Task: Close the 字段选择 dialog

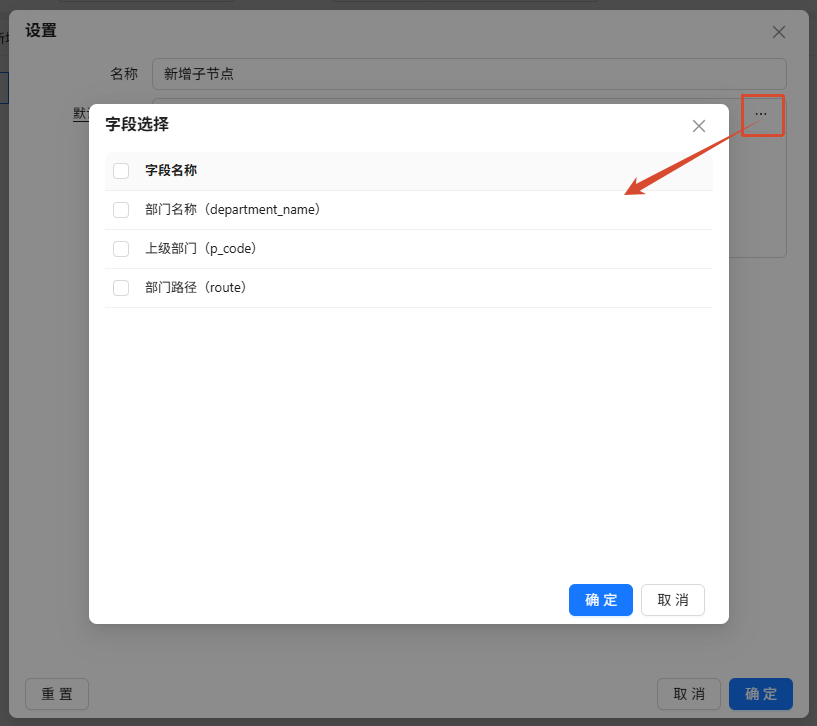Action: coord(698,126)
